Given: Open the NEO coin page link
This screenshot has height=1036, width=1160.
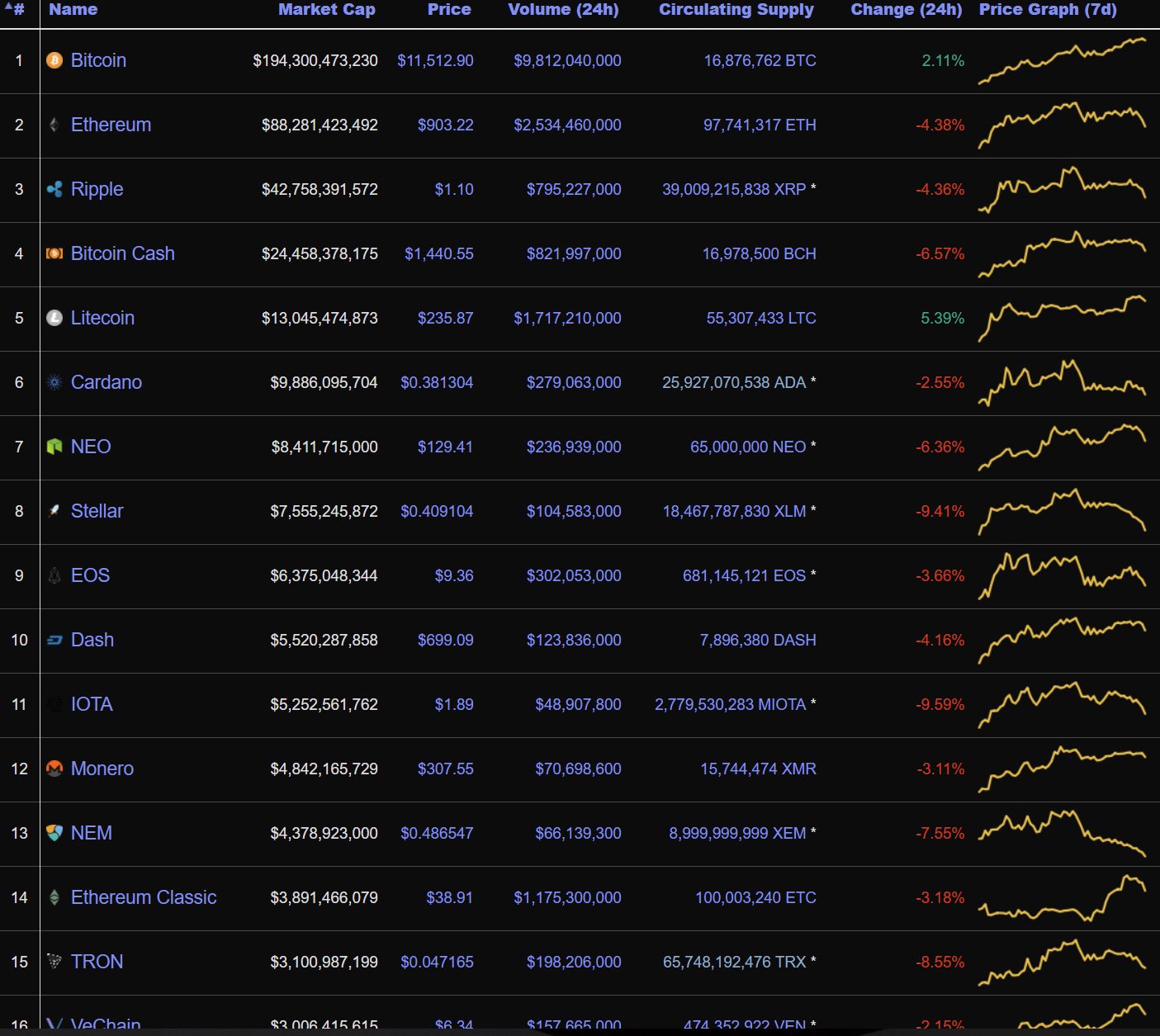Looking at the screenshot, I should [x=91, y=447].
